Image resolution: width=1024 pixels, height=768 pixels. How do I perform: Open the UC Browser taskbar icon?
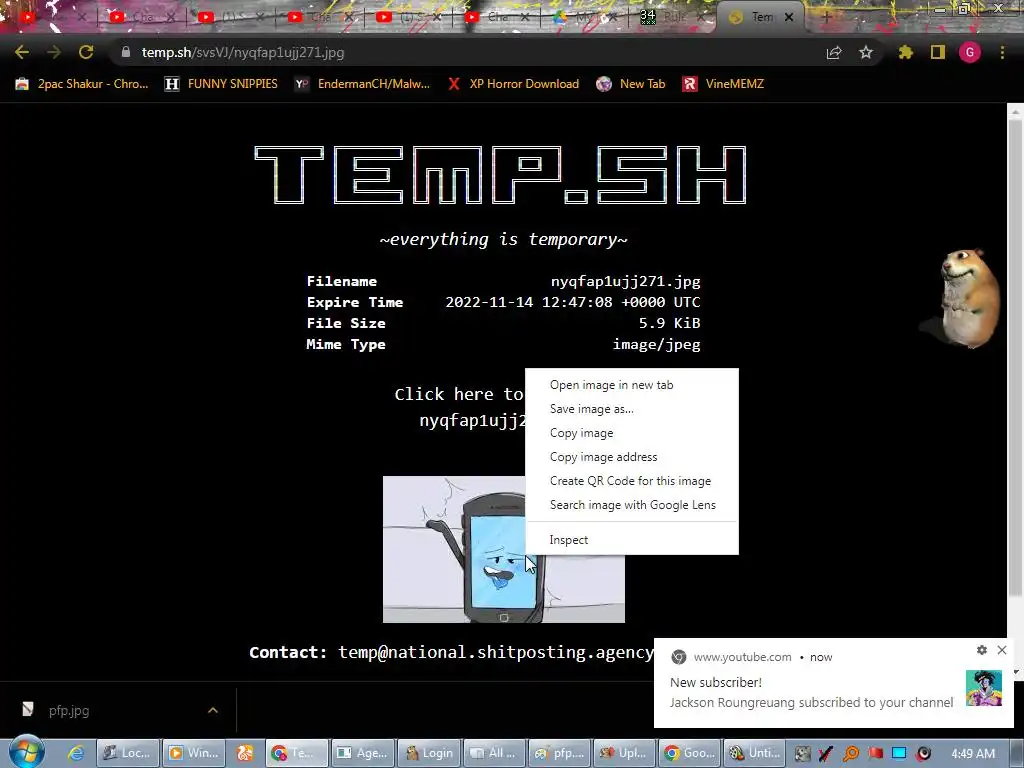[245, 753]
